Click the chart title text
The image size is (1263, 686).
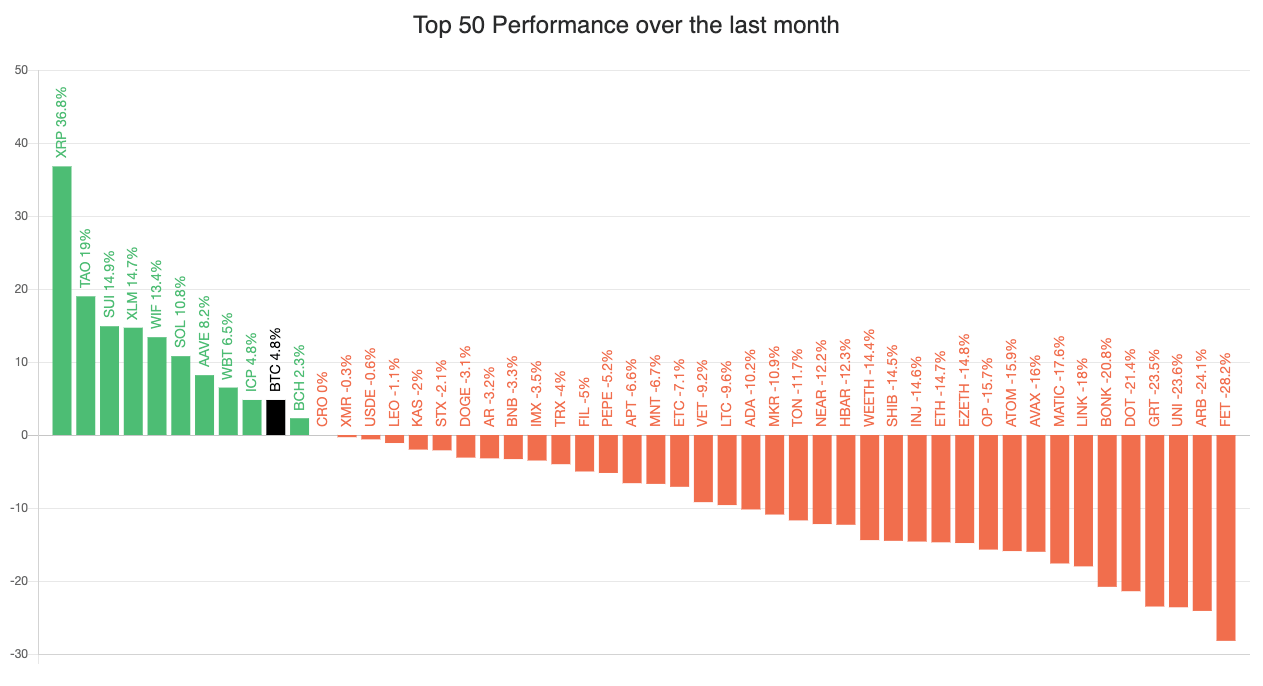626,26
